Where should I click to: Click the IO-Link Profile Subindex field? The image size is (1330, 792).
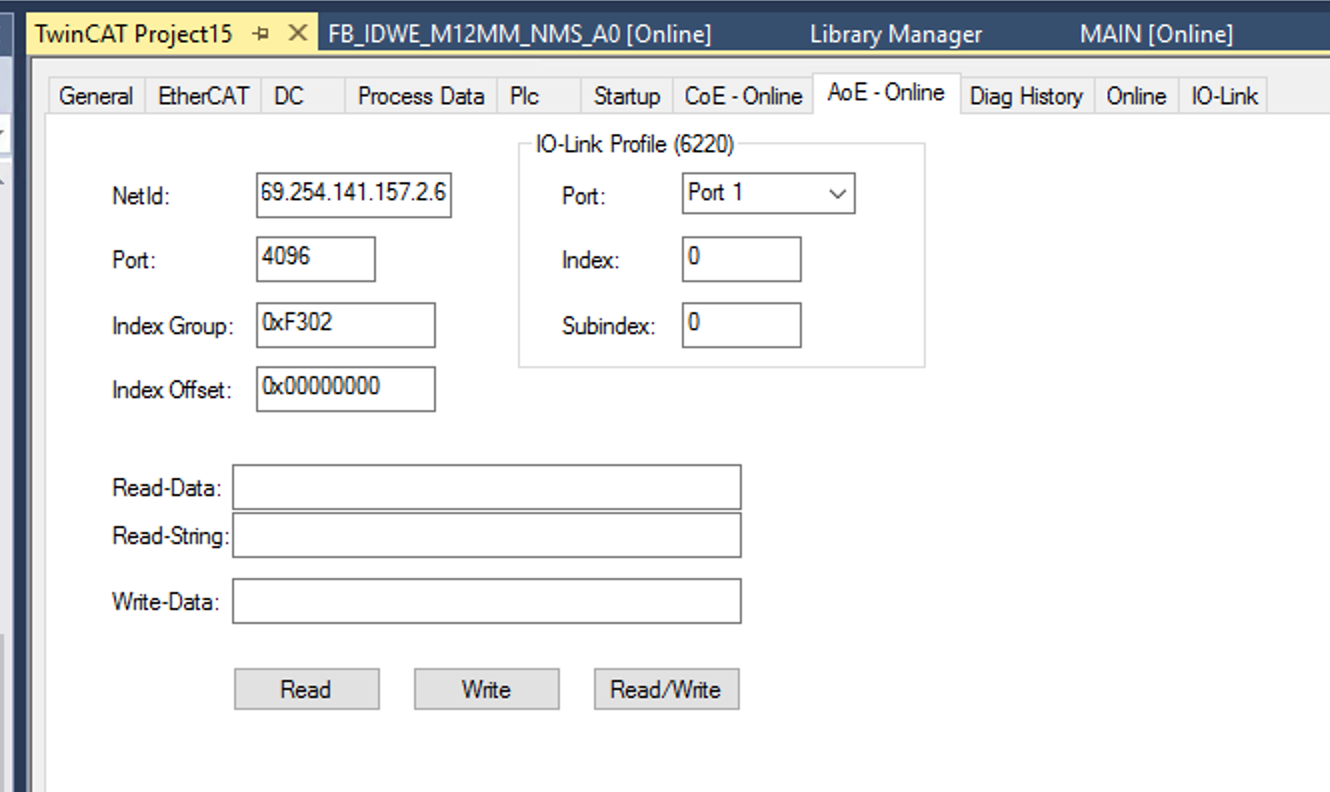pyautogui.click(x=742, y=325)
